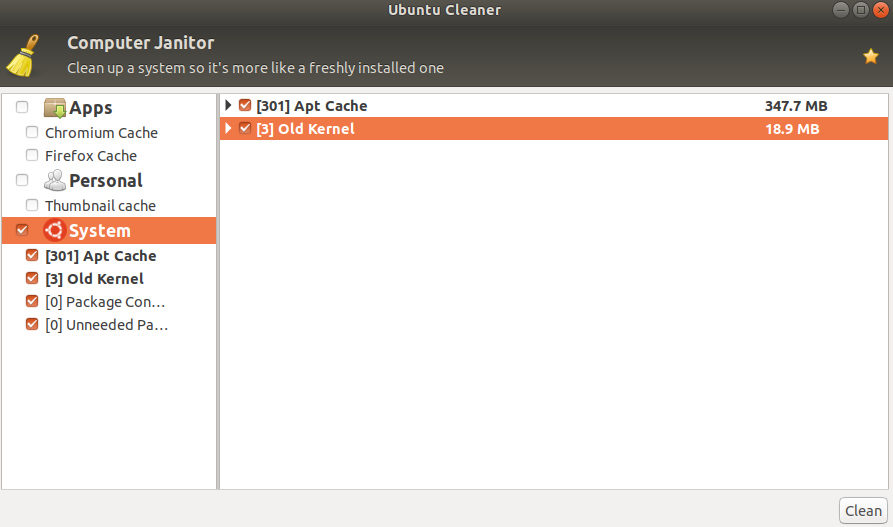Expand the [3] Old Kernel row arrow
This screenshot has width=893, height=527.
[228, 128]
